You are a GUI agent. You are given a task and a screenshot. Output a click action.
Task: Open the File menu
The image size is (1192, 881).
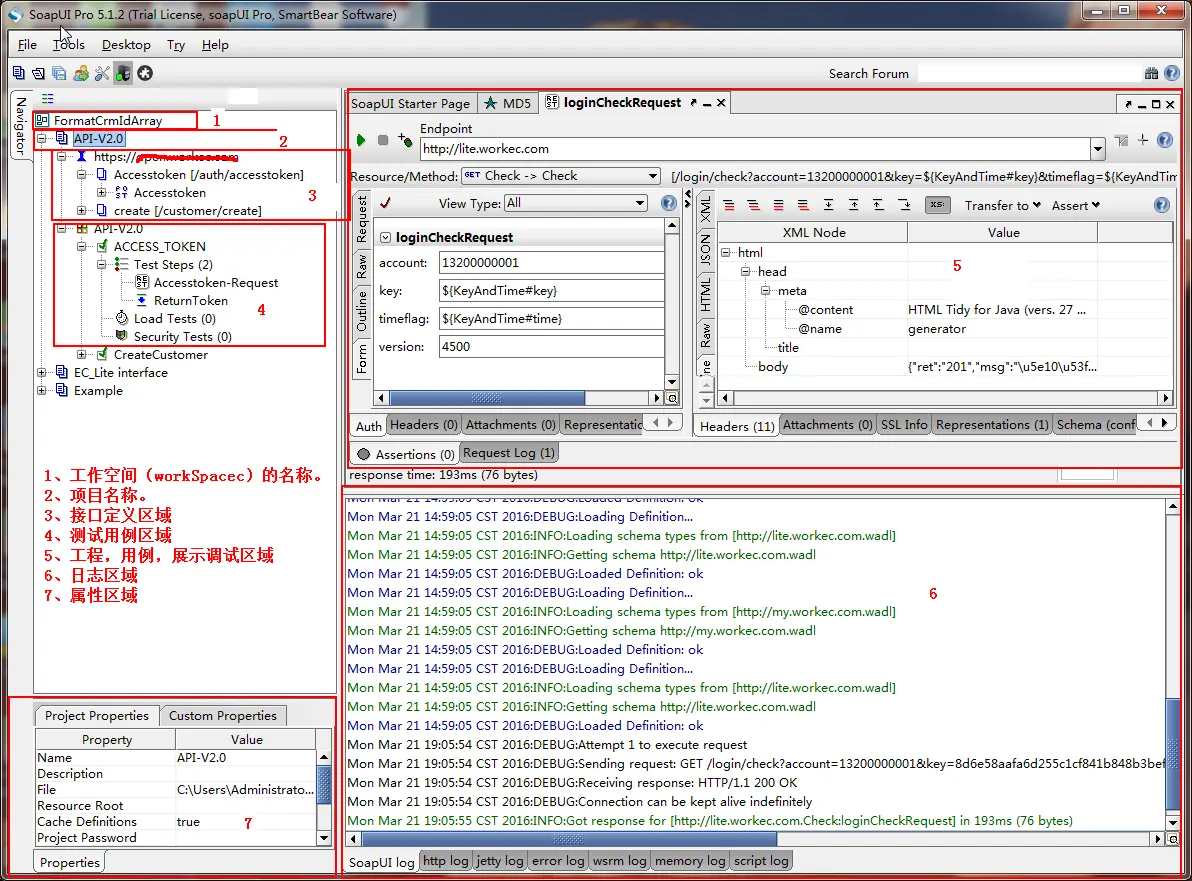pyautogui.click(x=27, y=45)
